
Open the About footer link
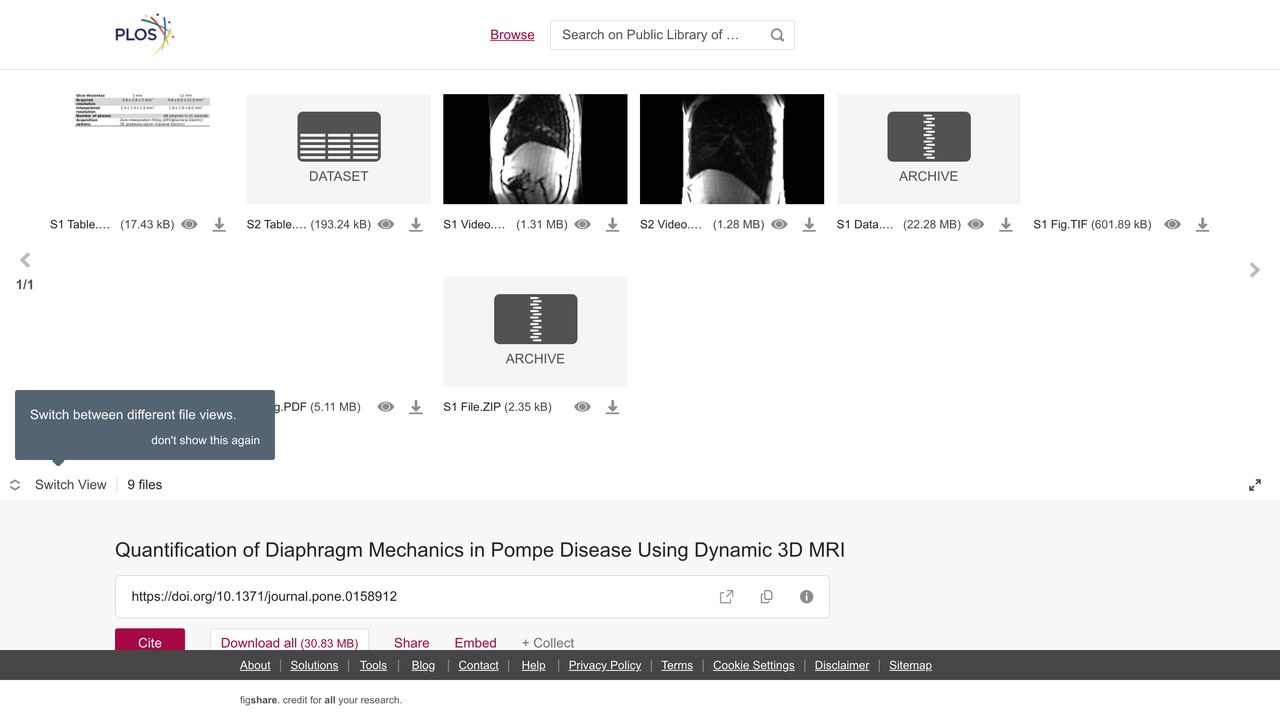coord(255,665)
